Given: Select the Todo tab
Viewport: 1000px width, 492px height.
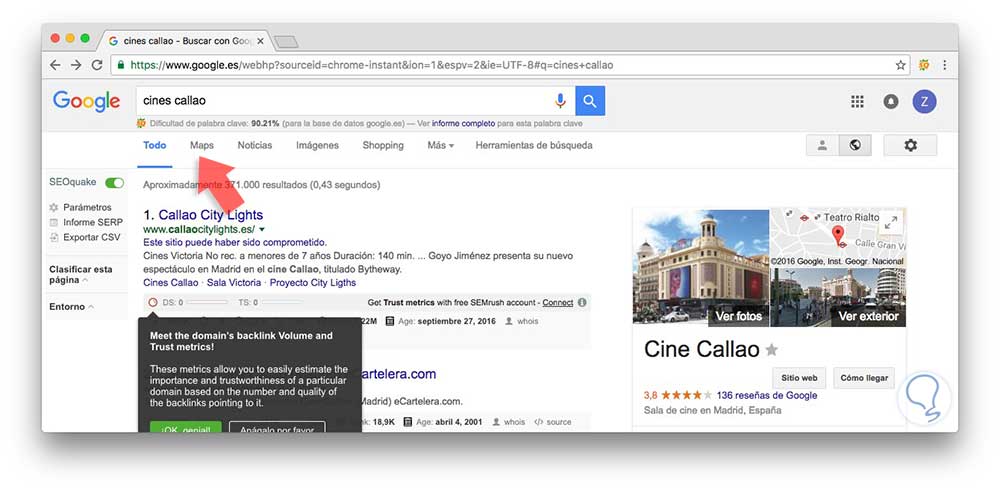Looking at the screenshot, I should tap(154, 145).
